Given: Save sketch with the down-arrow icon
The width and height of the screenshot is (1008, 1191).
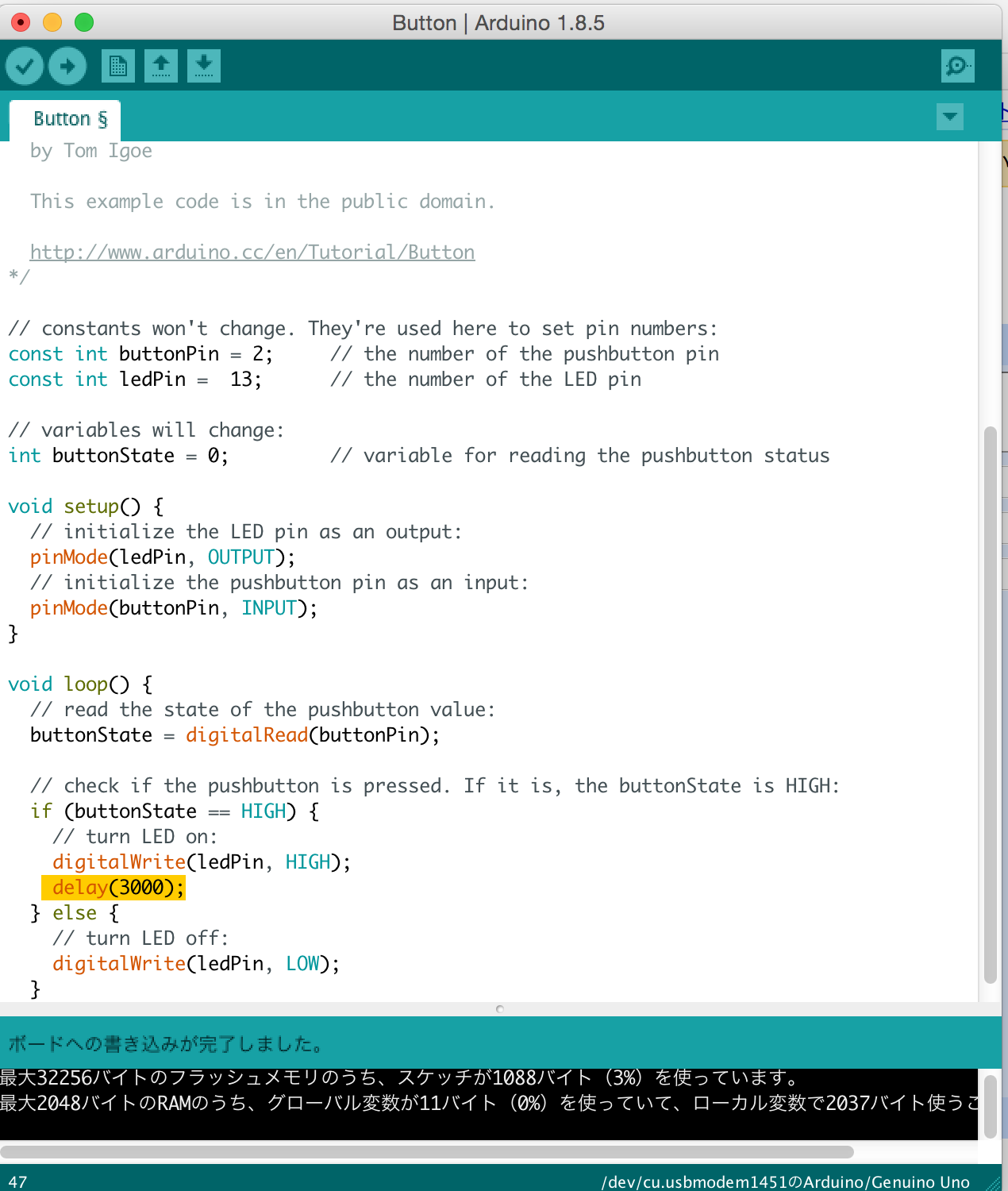Looking at the screenshot, I should pyautogui.click(x=204, y=66).
